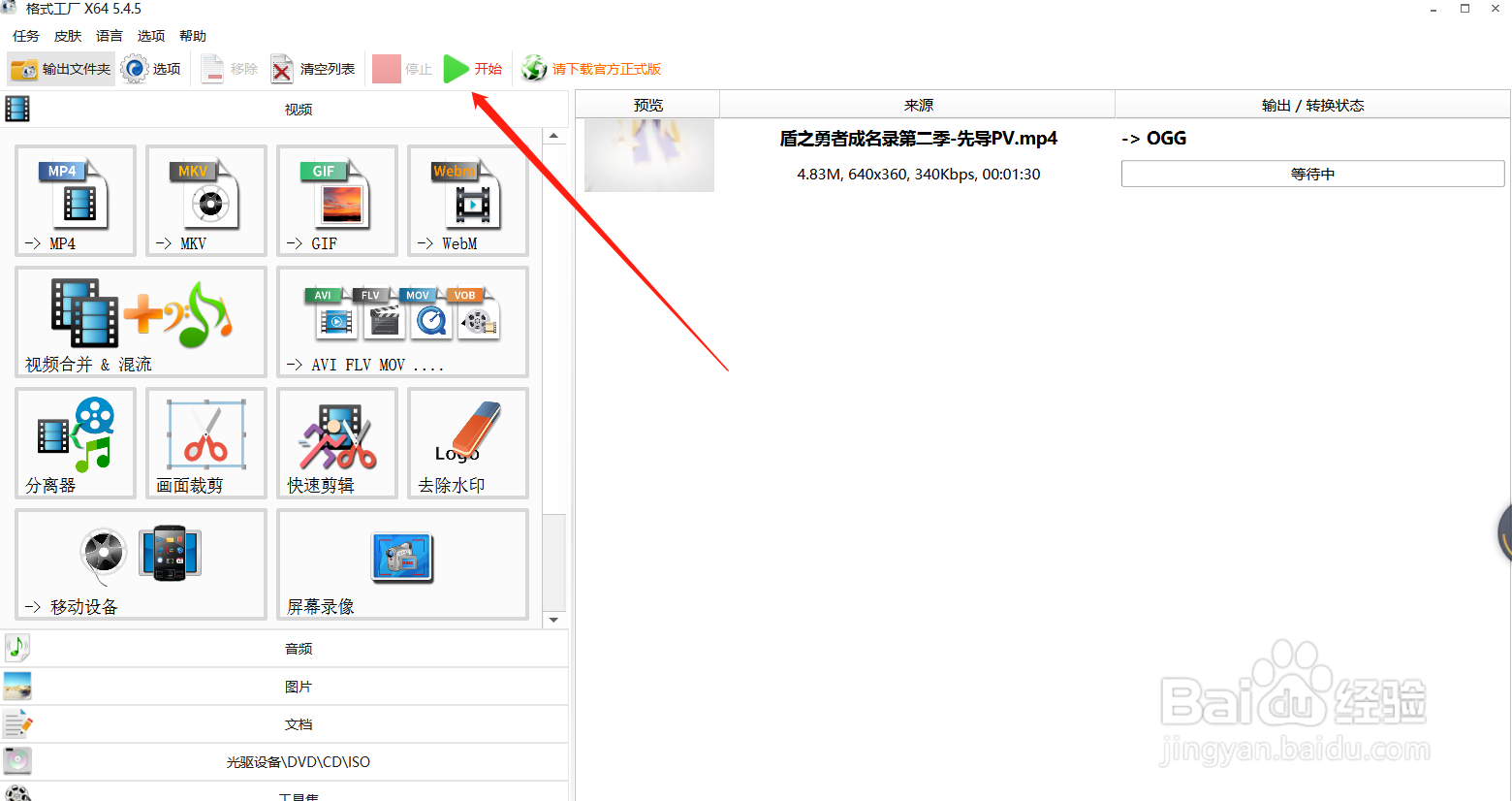Open the 分离器 separator tool
This screenshot has width=1512, height=801.
coord(76,443)
